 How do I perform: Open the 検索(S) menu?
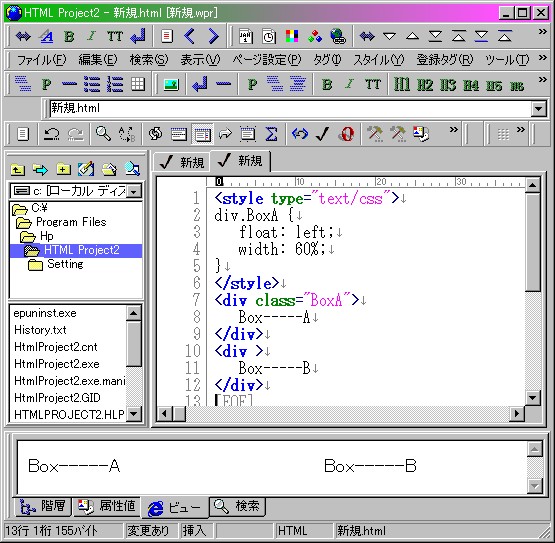(149, 60)
